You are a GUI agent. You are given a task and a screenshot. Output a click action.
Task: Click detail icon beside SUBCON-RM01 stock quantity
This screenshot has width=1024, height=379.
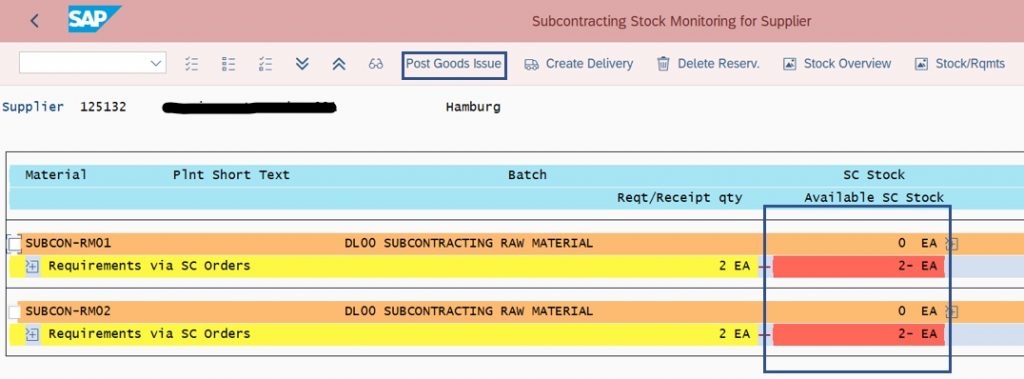pyautogui.click(x=951, y=244)
